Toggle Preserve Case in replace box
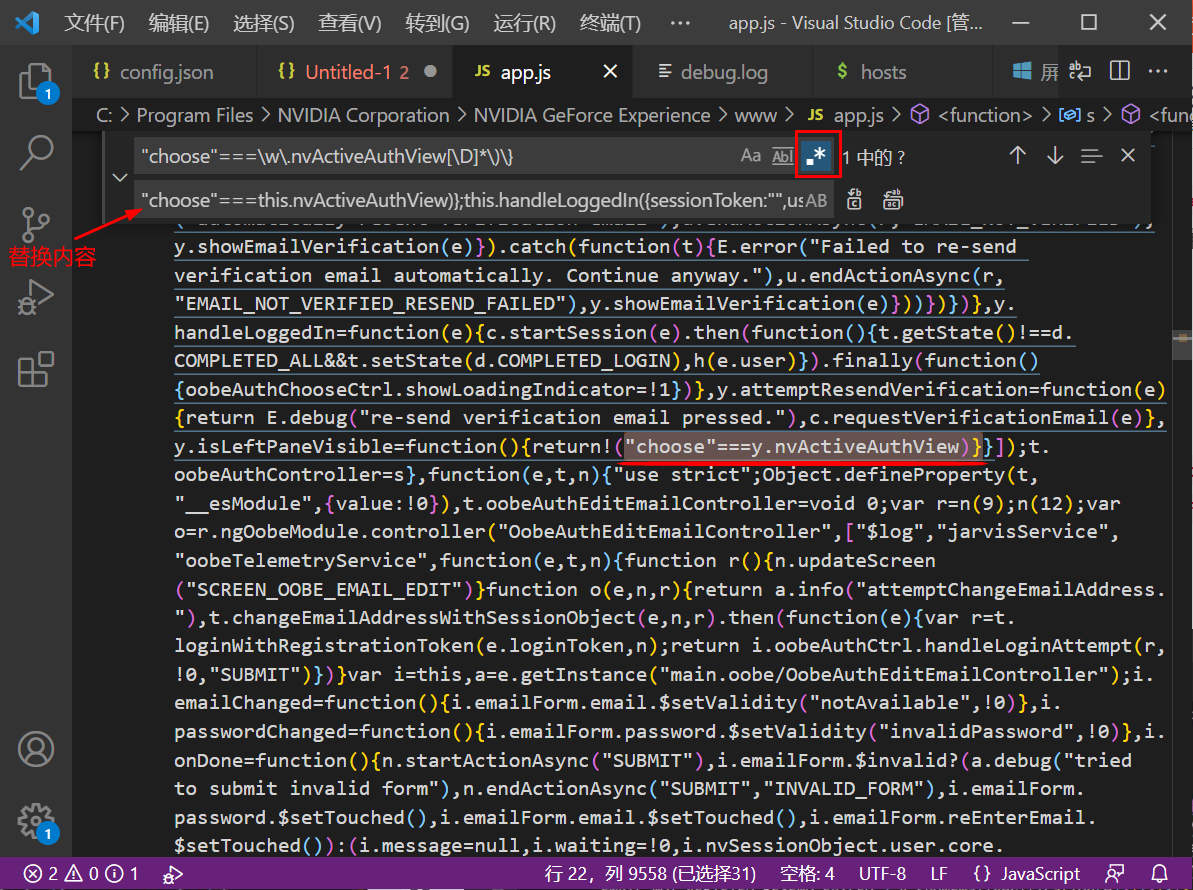This screenshot has height=890, width=1193. click(x=816, y=200)
